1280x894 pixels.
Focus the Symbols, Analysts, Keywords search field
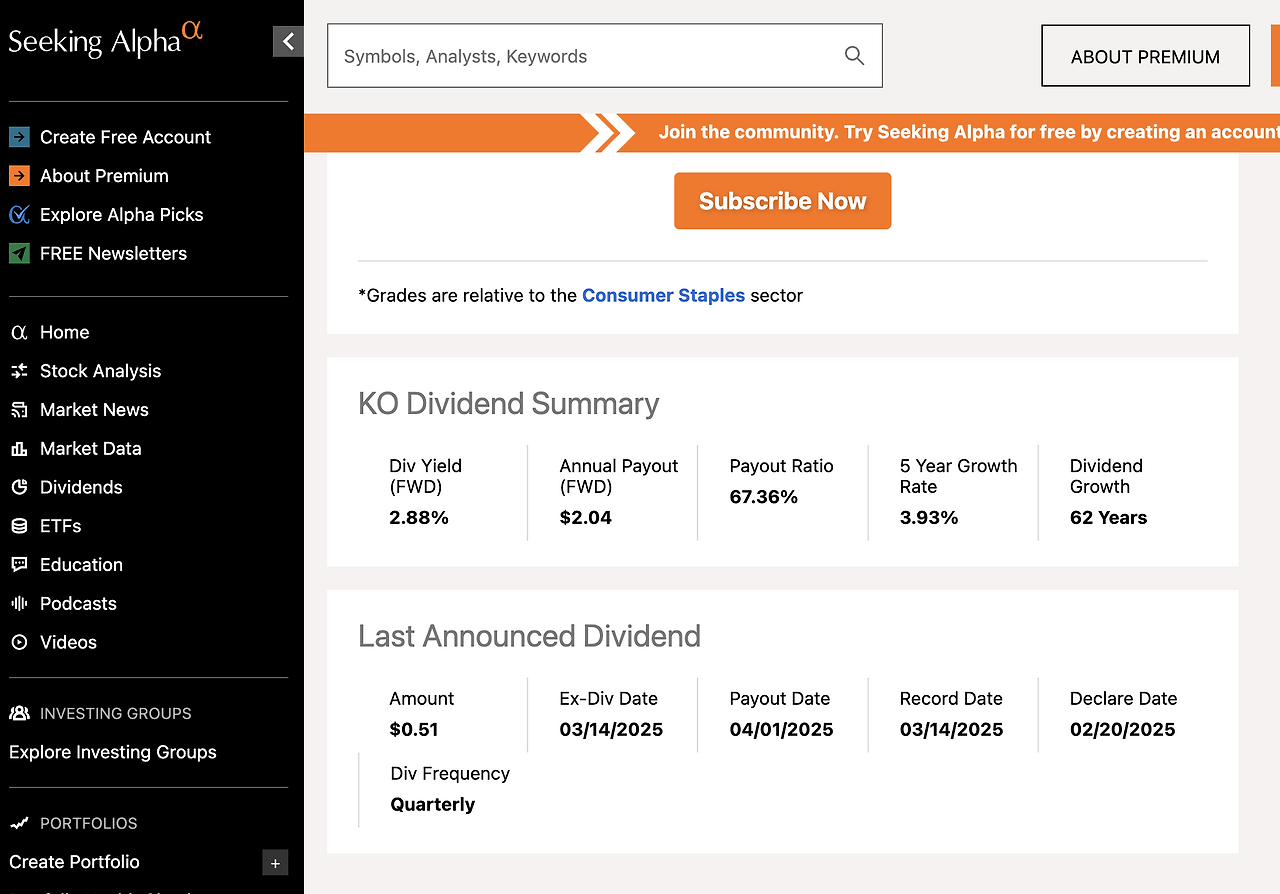click(604, 56)
